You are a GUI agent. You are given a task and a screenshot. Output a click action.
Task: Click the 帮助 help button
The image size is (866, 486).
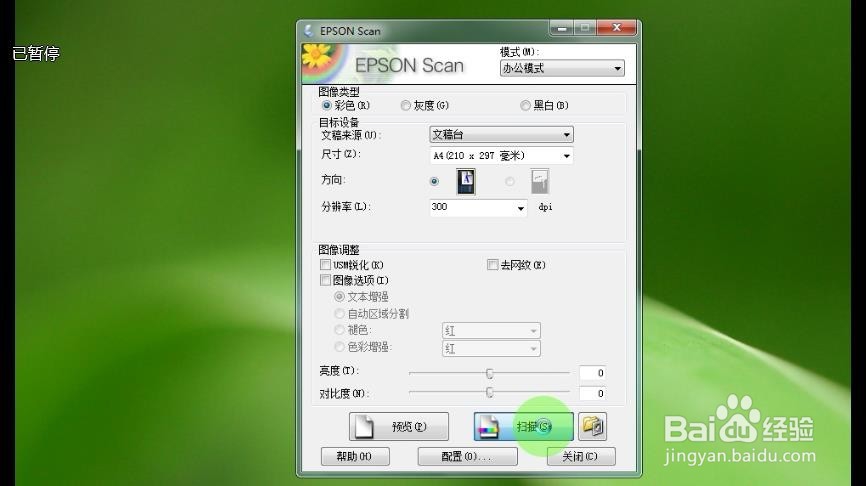click(355, 456)
